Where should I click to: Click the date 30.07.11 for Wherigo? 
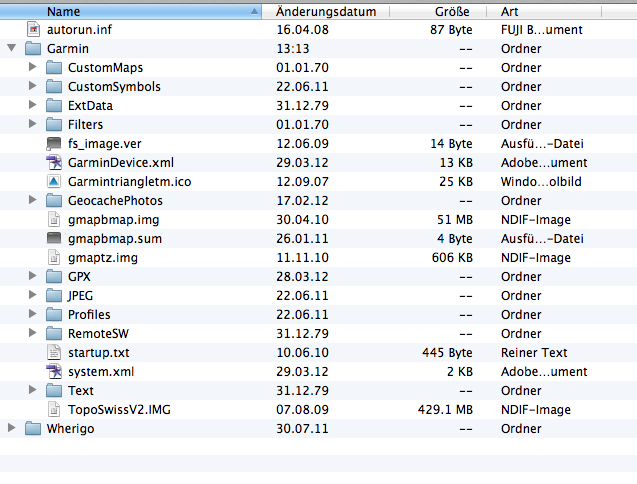(x=302, y=429)
